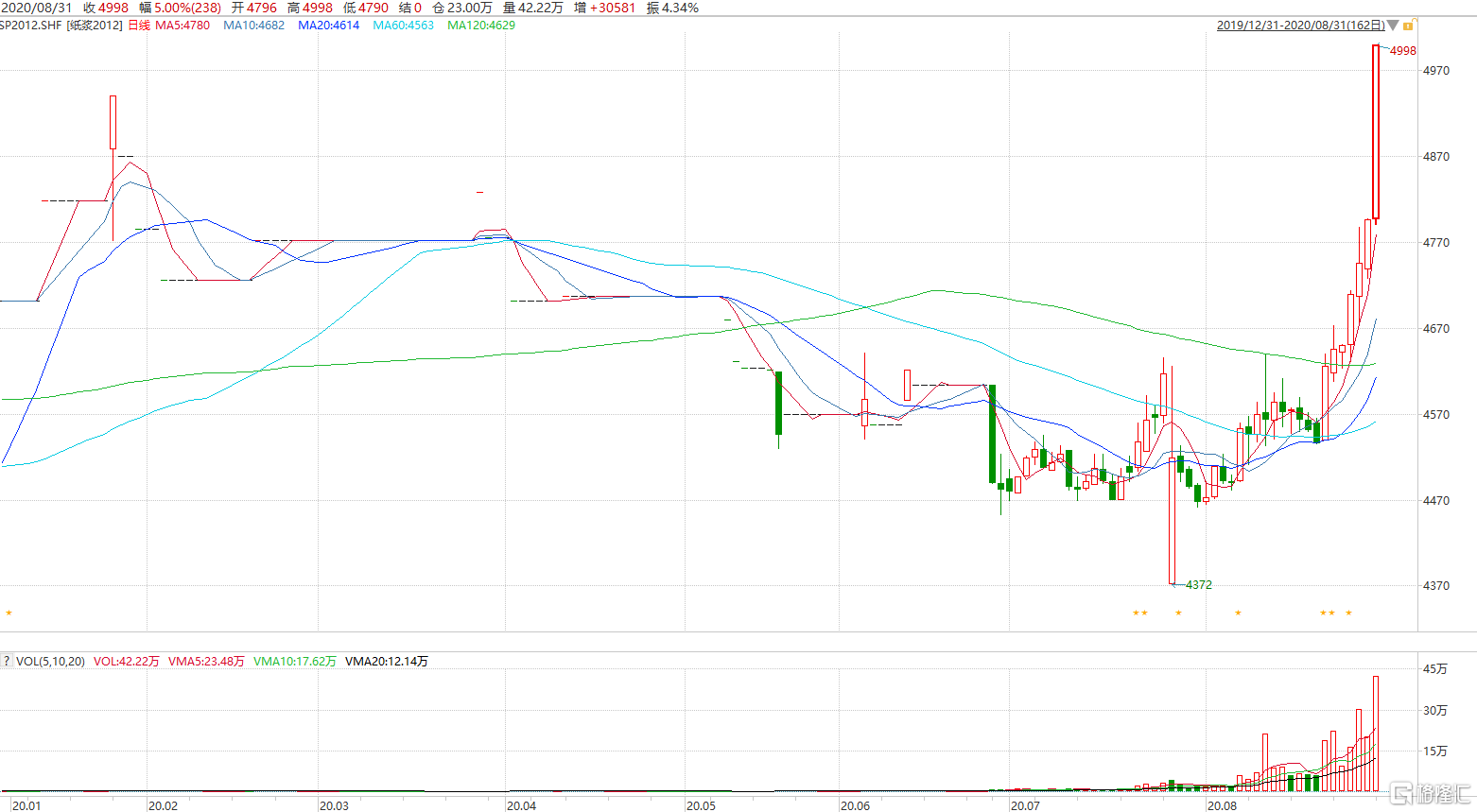The height and width of the screenshot is (812, 1477).
Task: Click the 45万 volume axis label
Action: click(1435, 668)
